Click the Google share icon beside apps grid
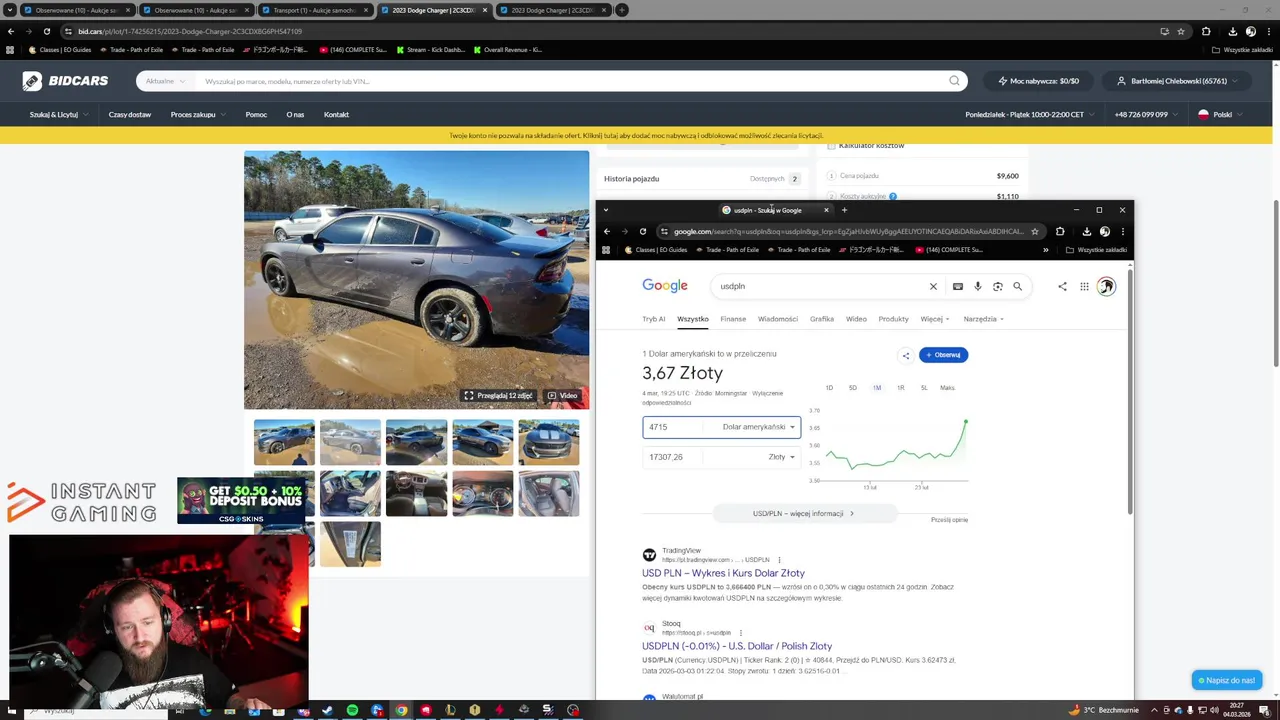 (1062, 286)
